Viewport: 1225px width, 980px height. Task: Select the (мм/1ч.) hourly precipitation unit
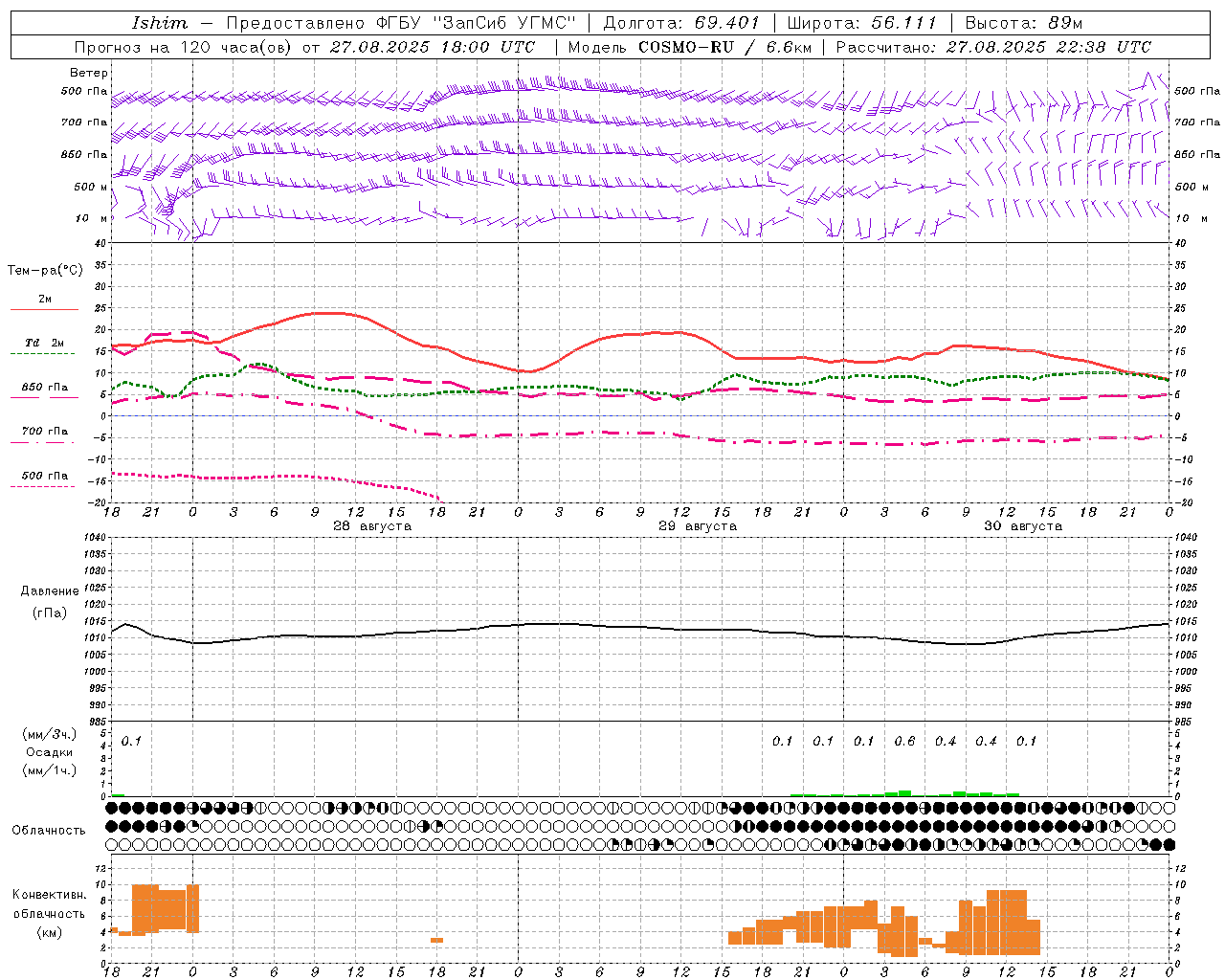(50, 770)
